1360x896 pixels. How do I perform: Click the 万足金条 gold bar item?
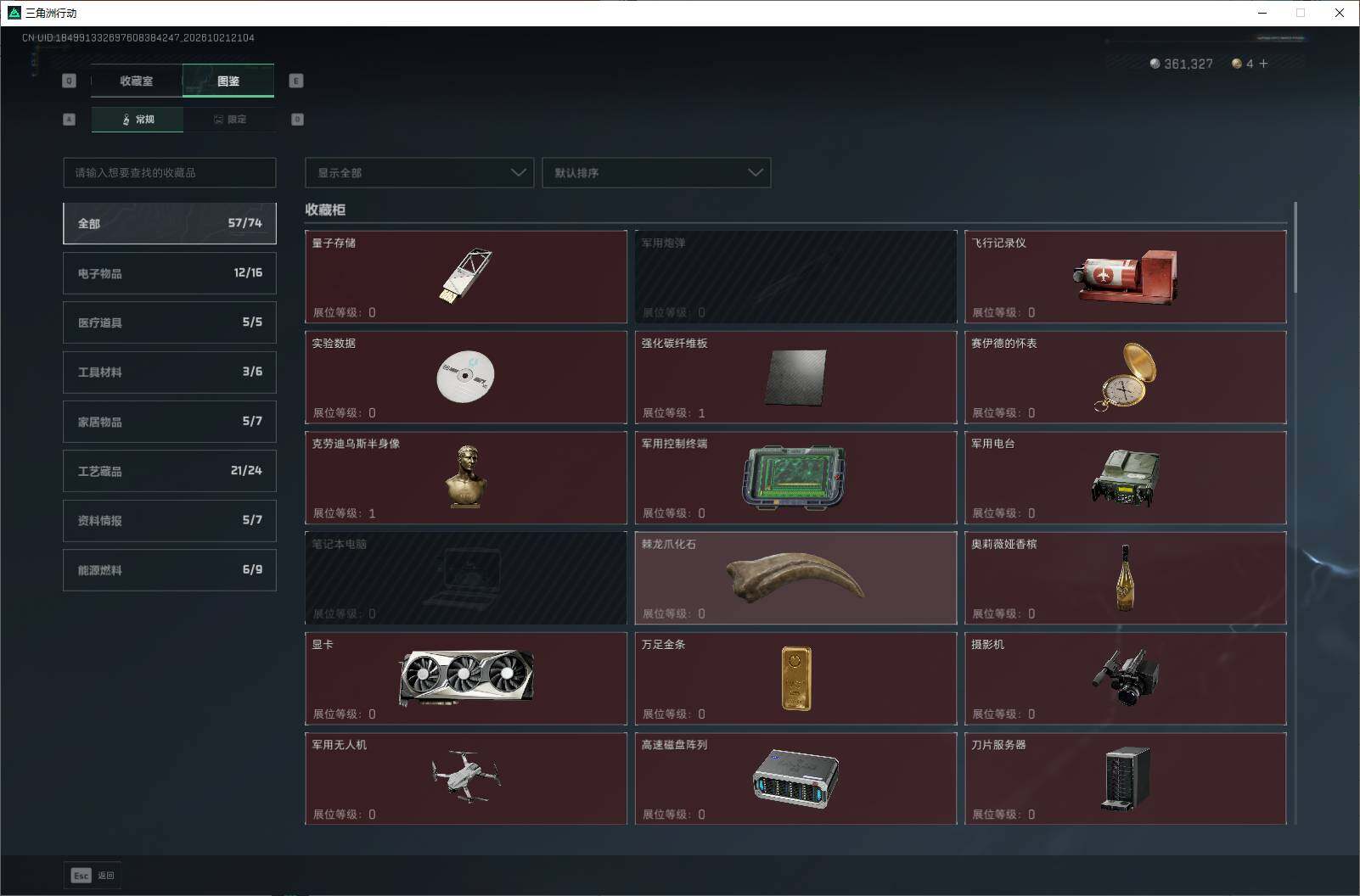pyautogui.click(x=795, y=678)
